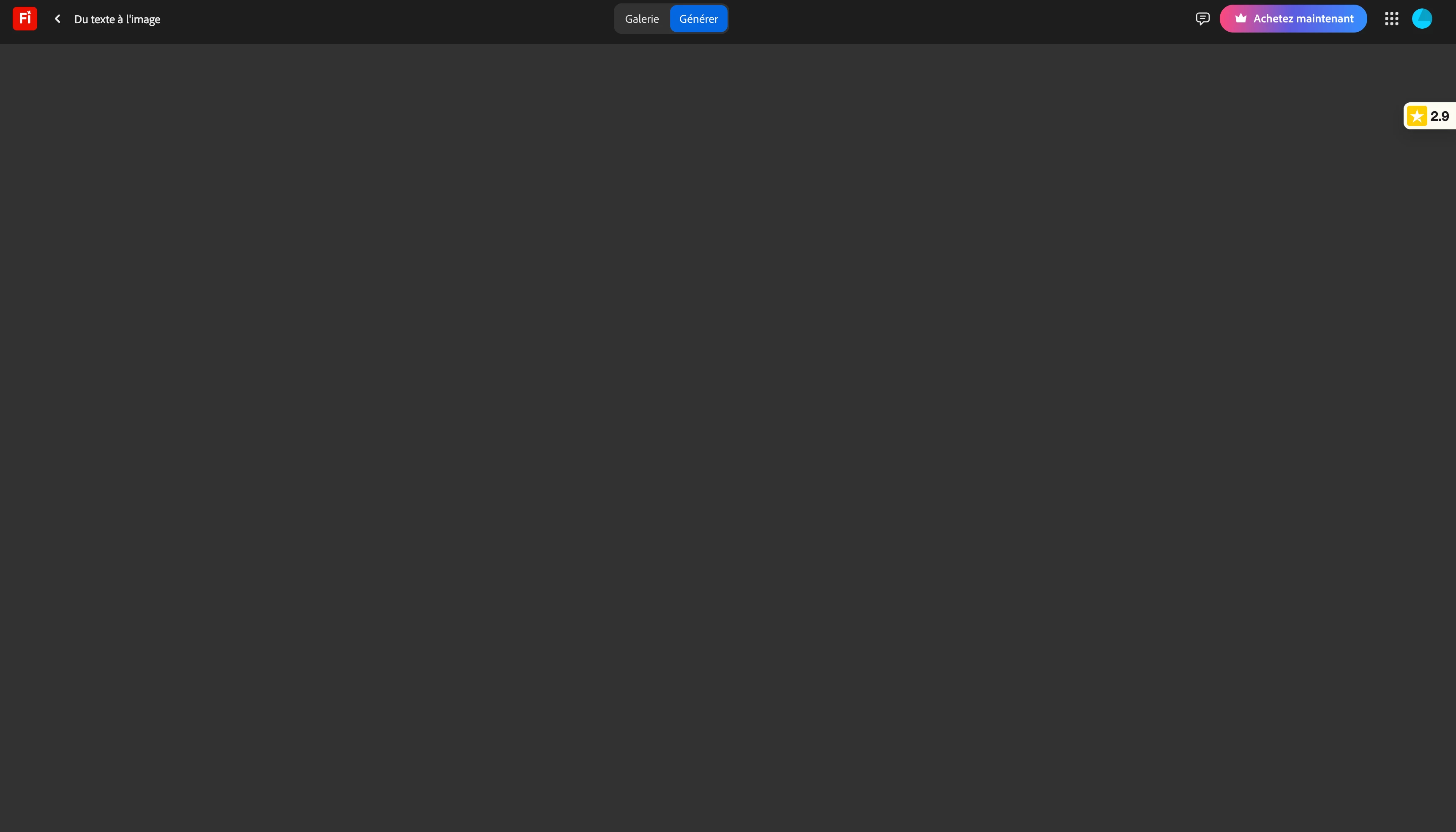Open the feedback chat bubble icon

(1202, 19)
